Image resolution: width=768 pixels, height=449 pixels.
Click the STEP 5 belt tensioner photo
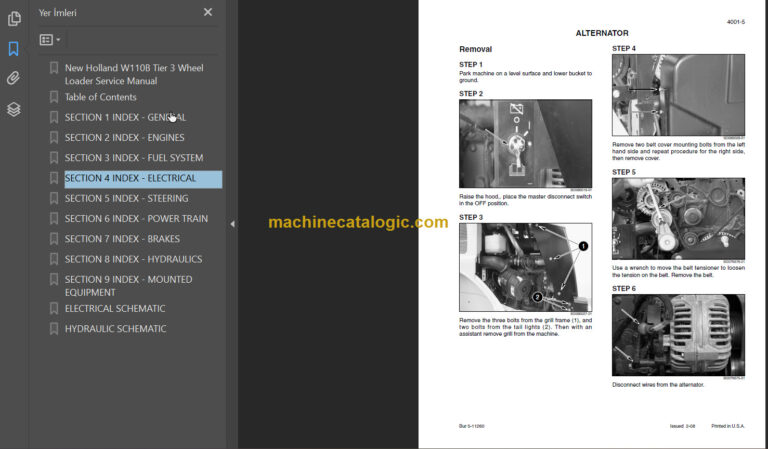coord(678,218)
